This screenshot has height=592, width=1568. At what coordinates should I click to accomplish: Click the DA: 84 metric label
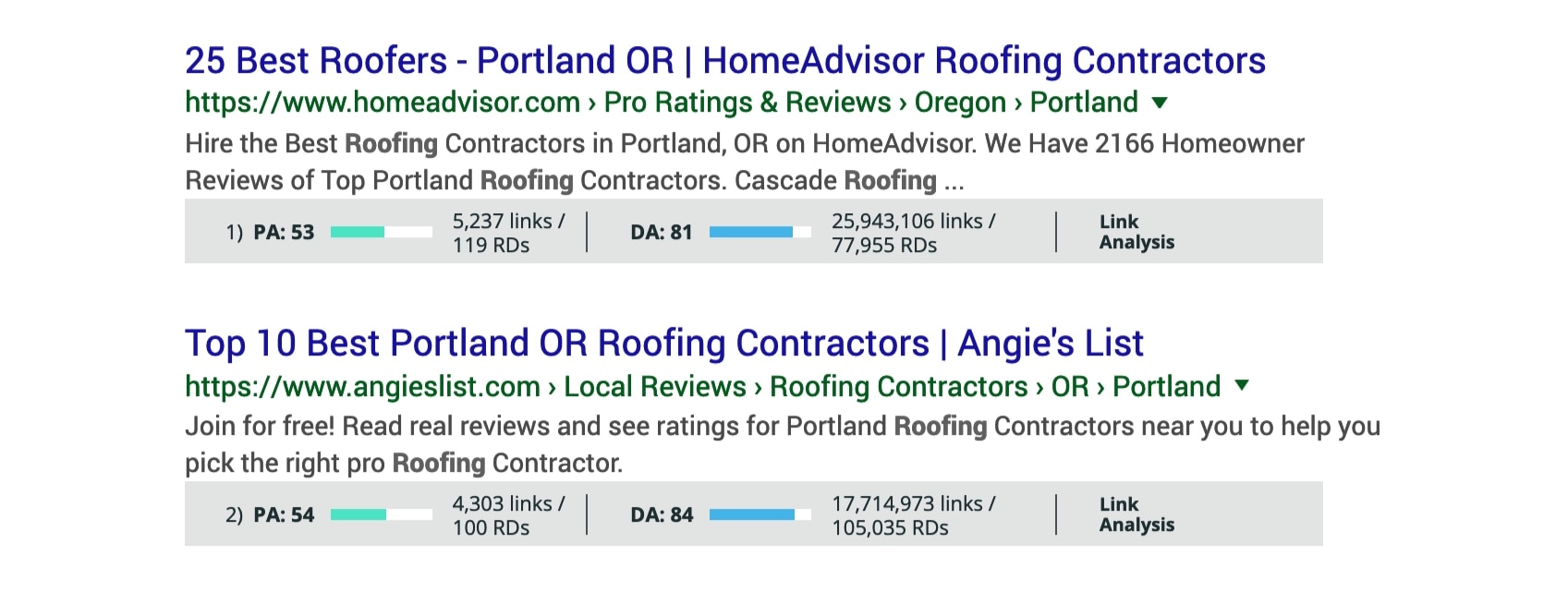[662, 515]
